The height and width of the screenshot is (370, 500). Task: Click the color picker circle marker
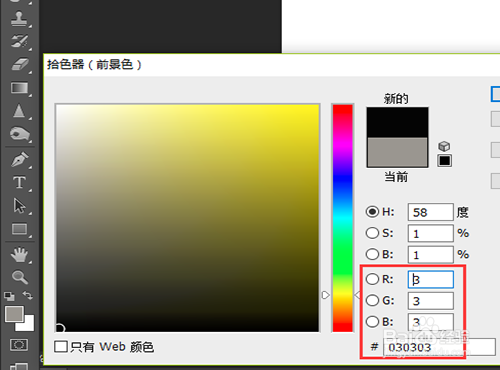[x=60, y=328]
